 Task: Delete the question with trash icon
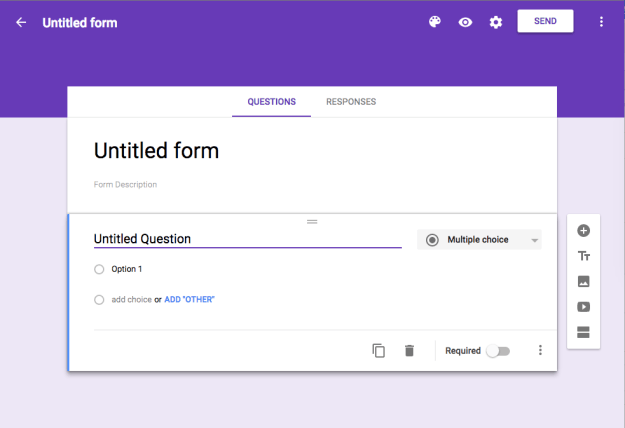pyautogui.click(x=409, y=351)
